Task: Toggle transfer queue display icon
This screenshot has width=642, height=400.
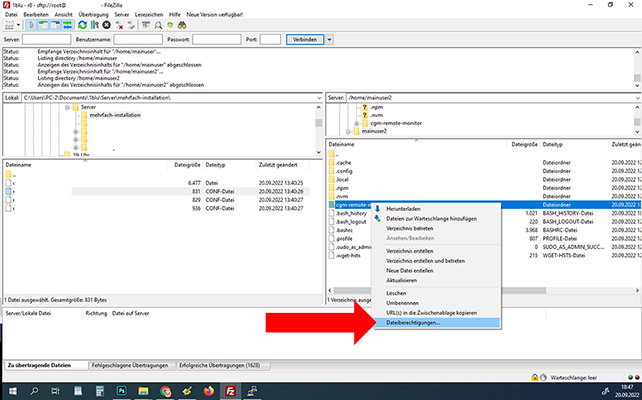Action: (x=67, y=25)
